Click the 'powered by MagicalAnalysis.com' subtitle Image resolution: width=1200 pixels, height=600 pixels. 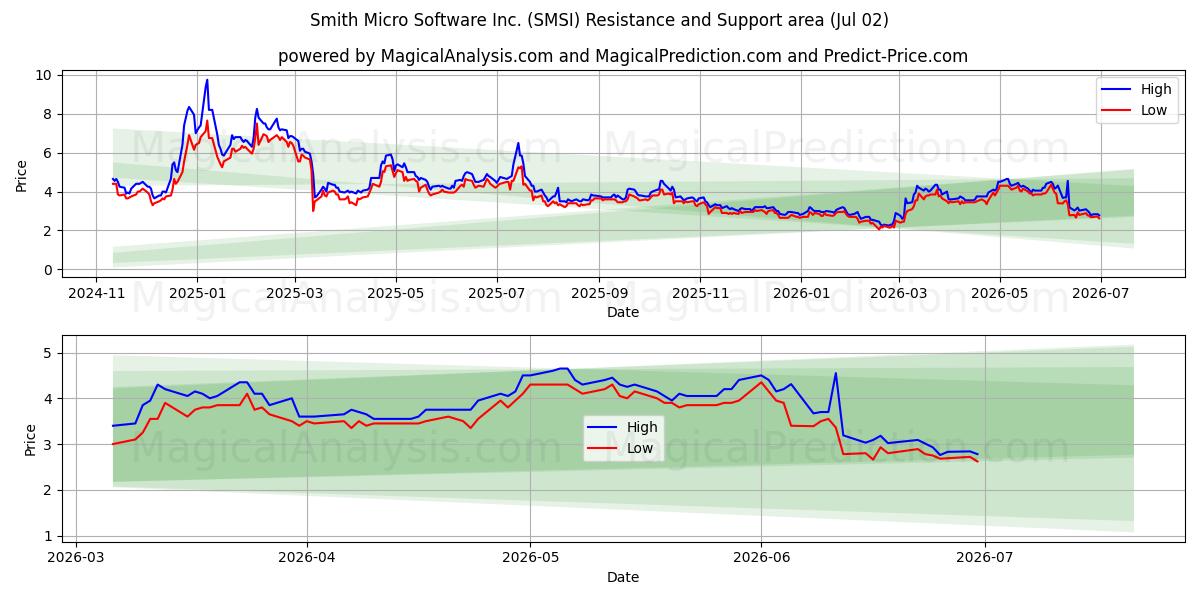pyautogui.click(x=623, y=56)
